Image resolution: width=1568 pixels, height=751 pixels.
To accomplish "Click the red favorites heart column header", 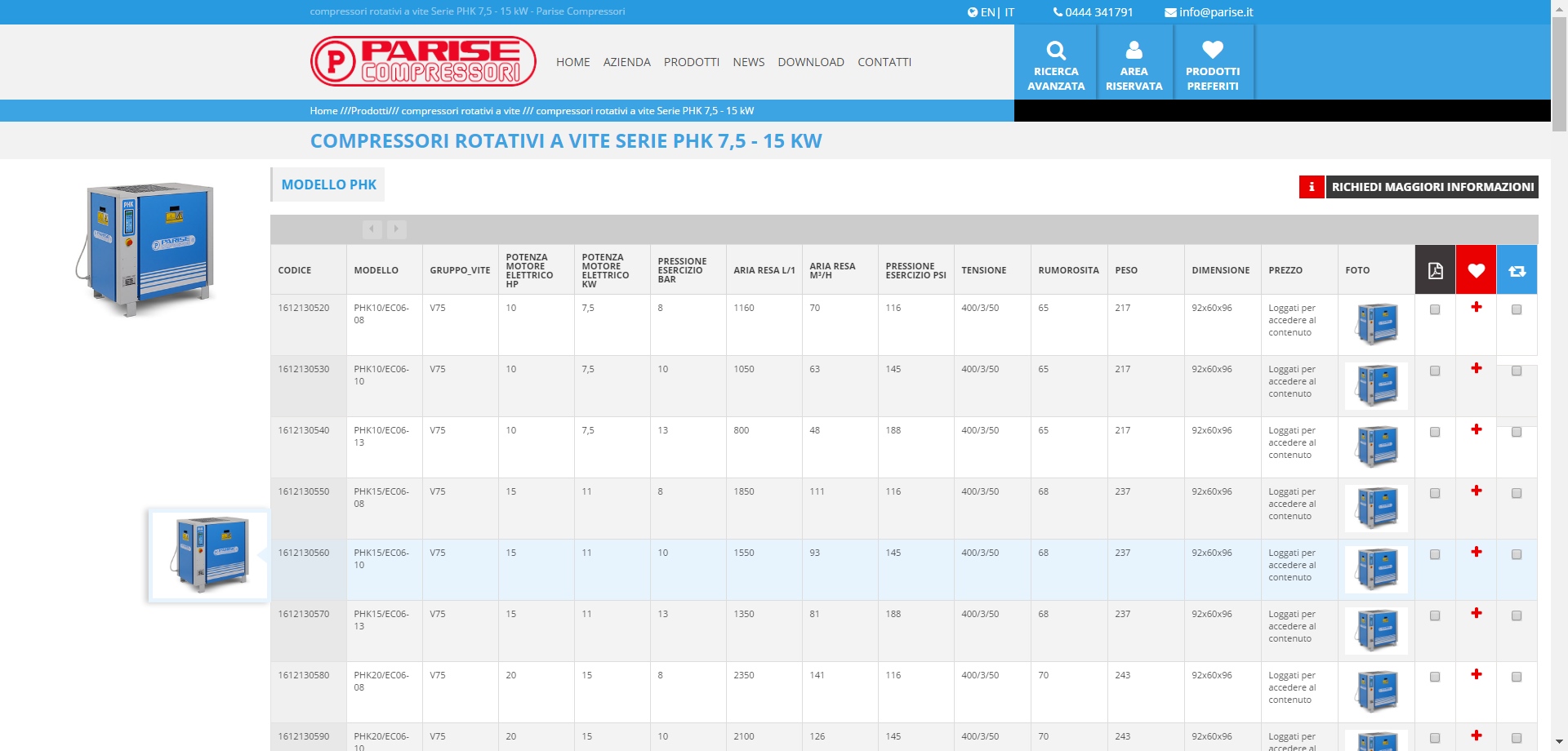I will coord(1476,270).
